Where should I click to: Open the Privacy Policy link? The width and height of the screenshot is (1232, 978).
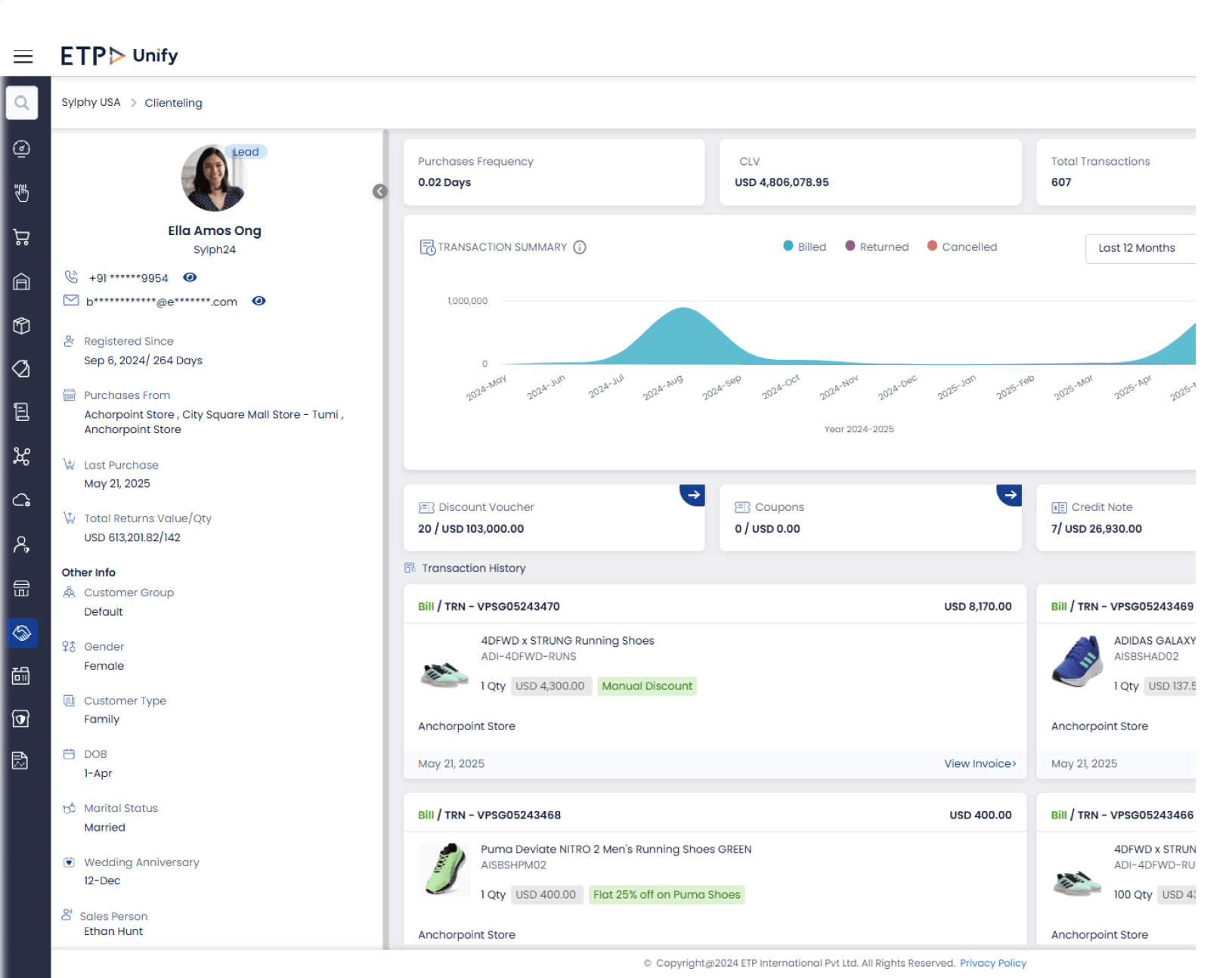tap(992, 963)
